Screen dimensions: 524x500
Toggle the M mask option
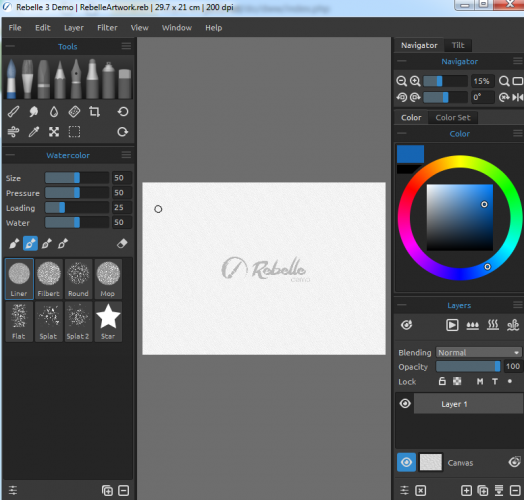pos(480,381)
